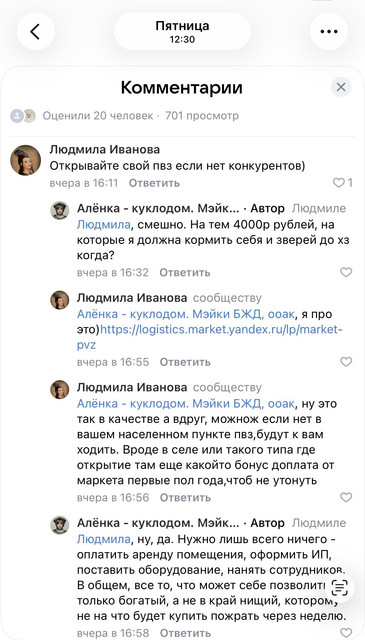Open the Пятница 12:30 title pill
Viewport: 365px width, 640px height.
(182, 31)
